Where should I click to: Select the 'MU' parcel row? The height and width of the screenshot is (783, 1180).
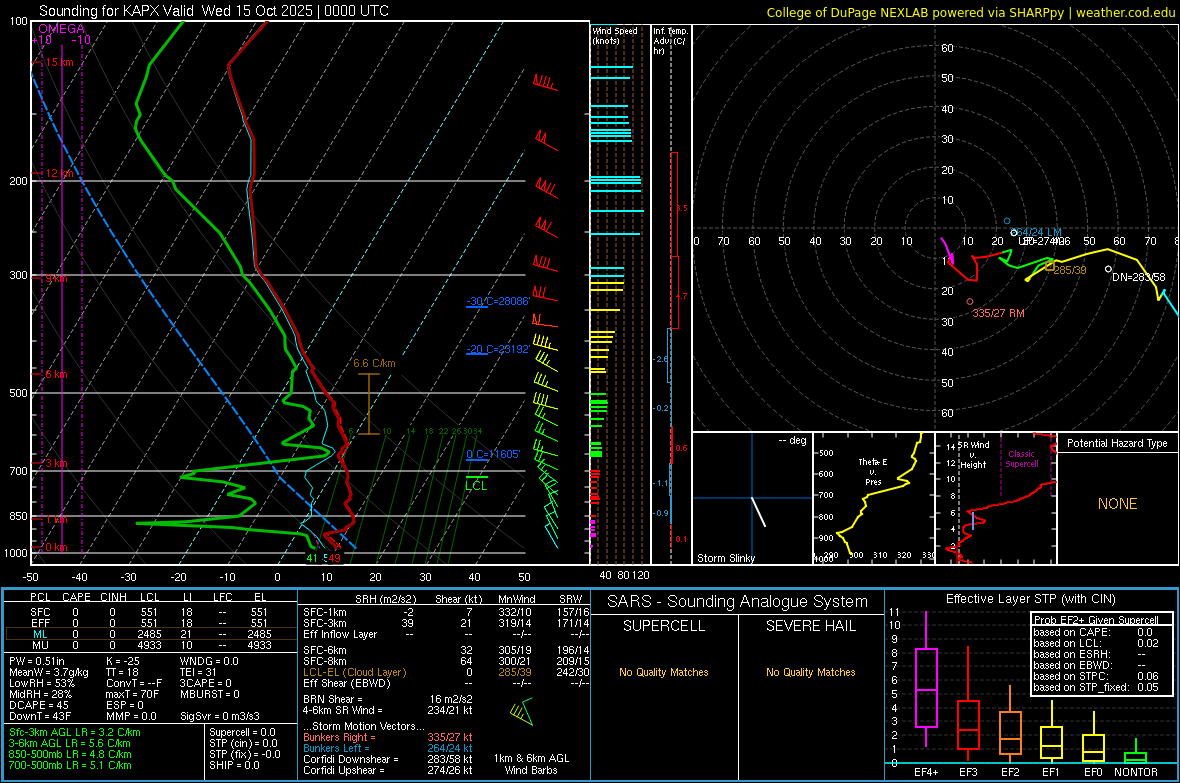click(150, 645)
